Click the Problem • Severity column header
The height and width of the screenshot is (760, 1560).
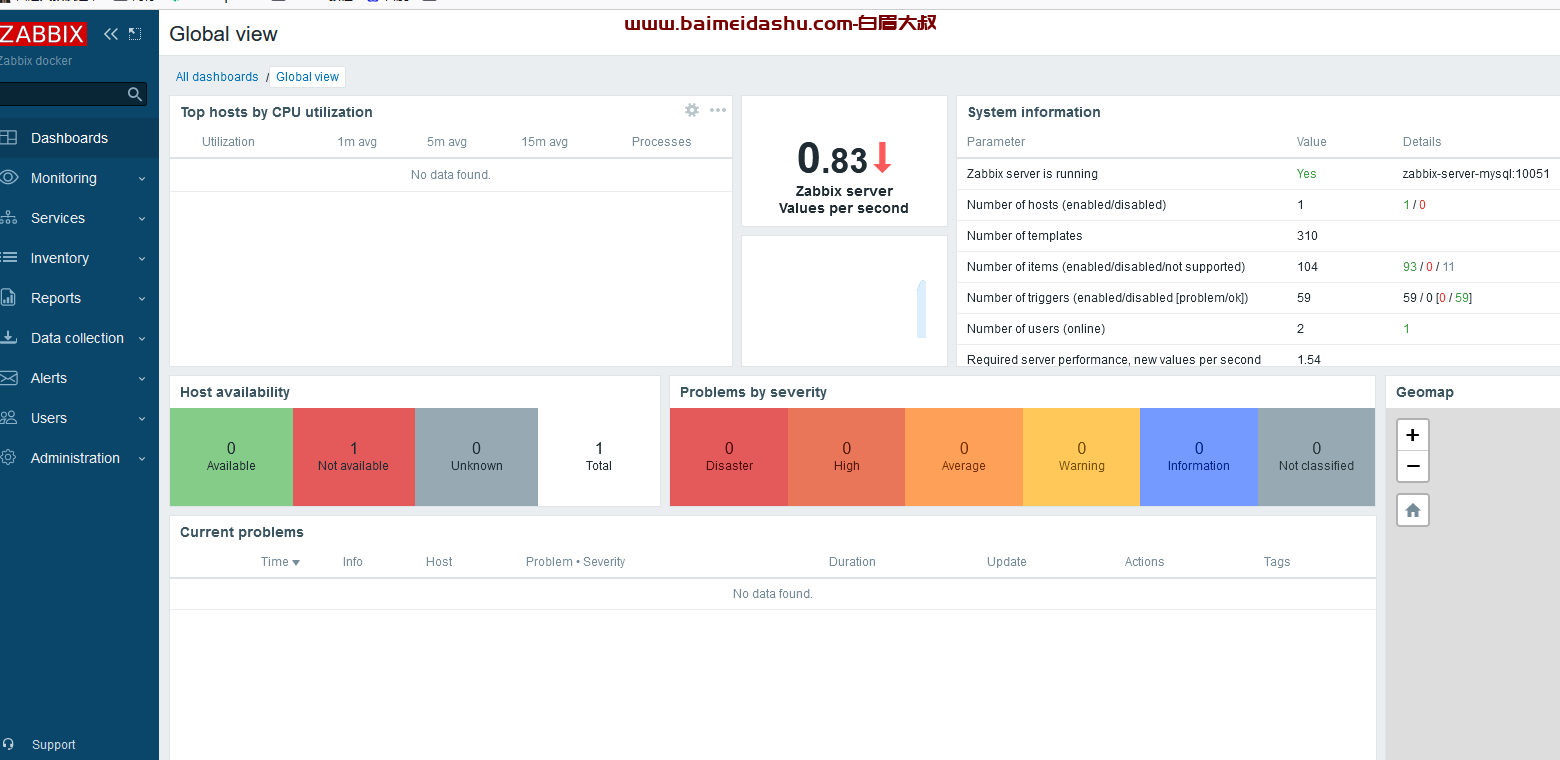point(575,562)
